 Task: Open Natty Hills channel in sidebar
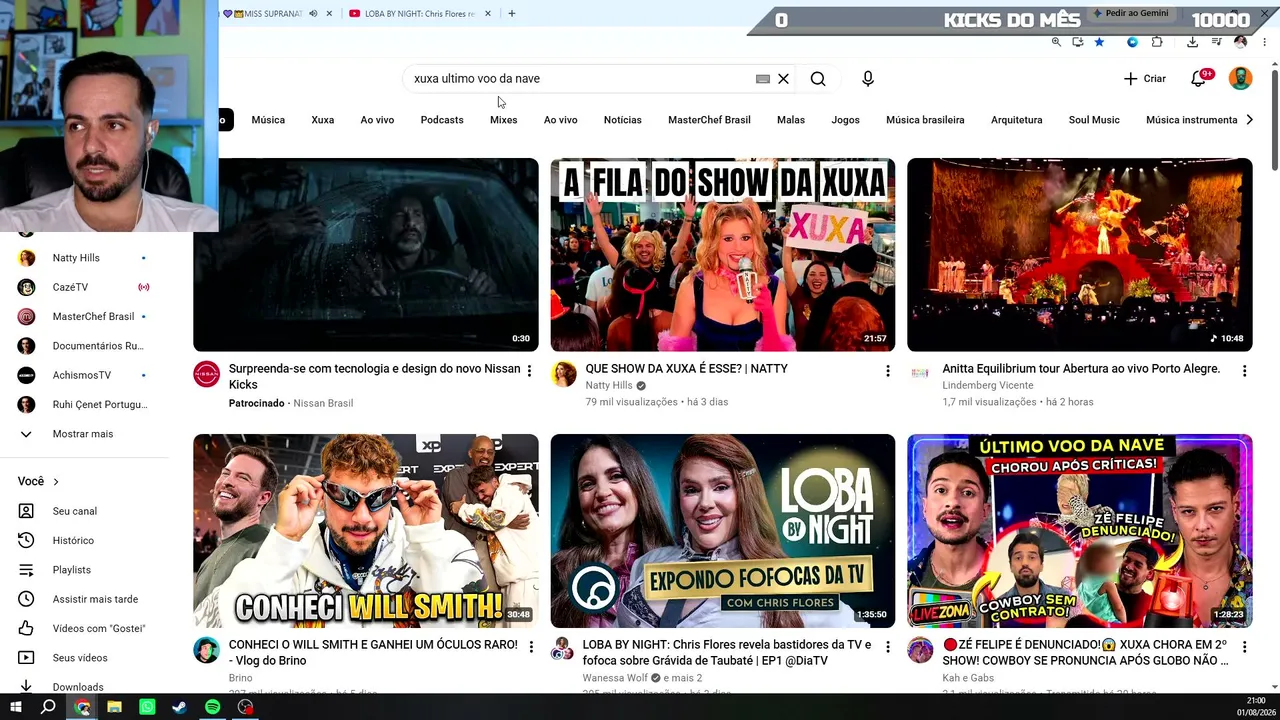[83, 258]
